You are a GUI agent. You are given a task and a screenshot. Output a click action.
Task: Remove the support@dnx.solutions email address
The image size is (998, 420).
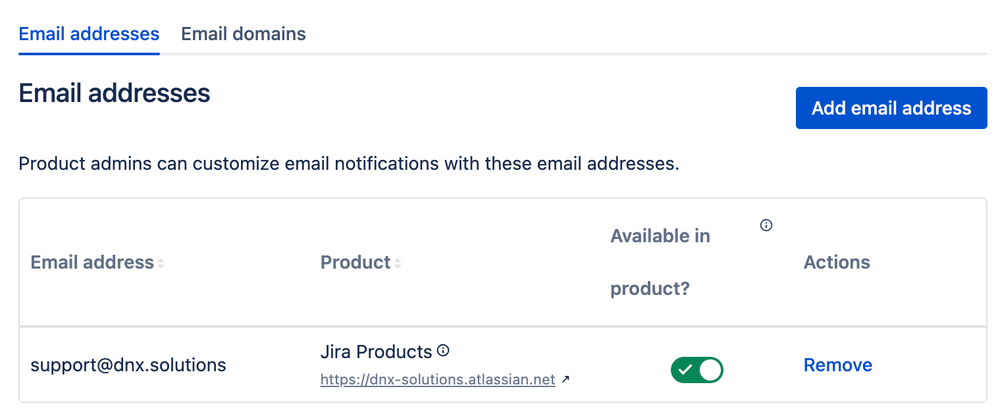tap(838, 365)
